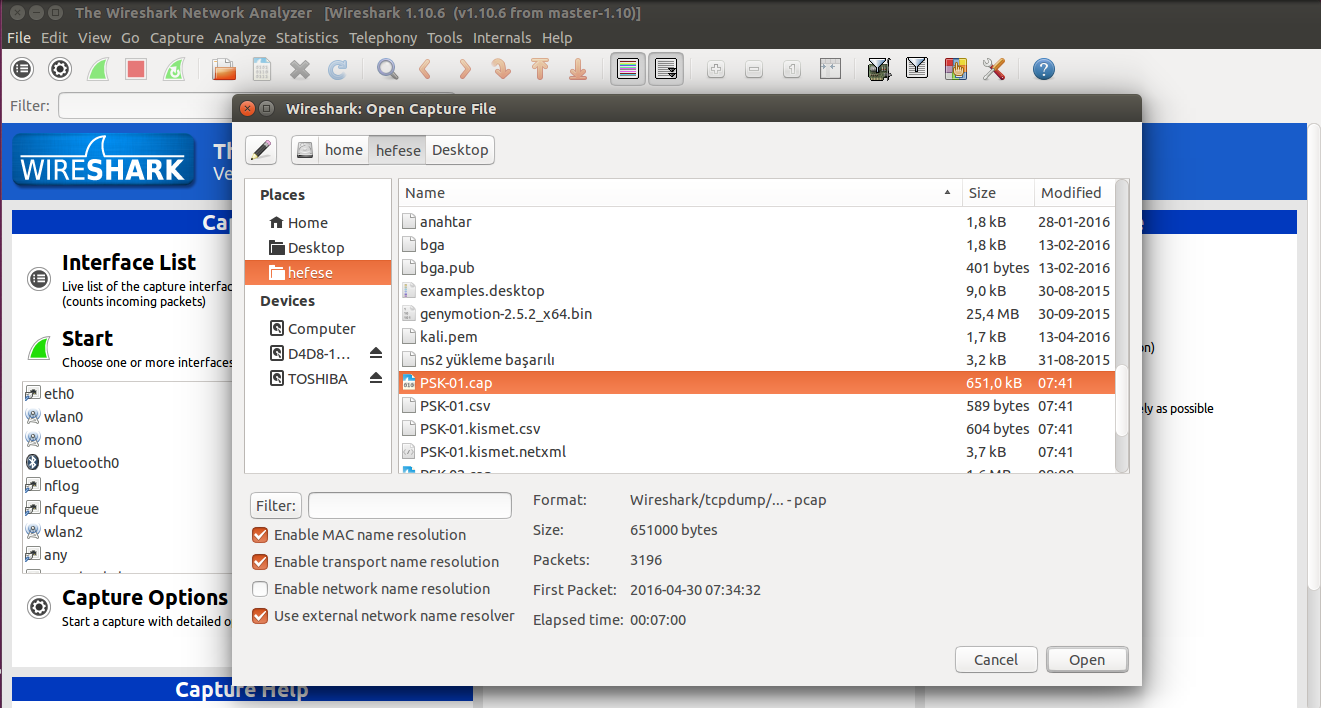Image resolution: width=1321 pixels, height=708 pixels.
Task: Open preferences with tools icon
Action: (993, 69)
